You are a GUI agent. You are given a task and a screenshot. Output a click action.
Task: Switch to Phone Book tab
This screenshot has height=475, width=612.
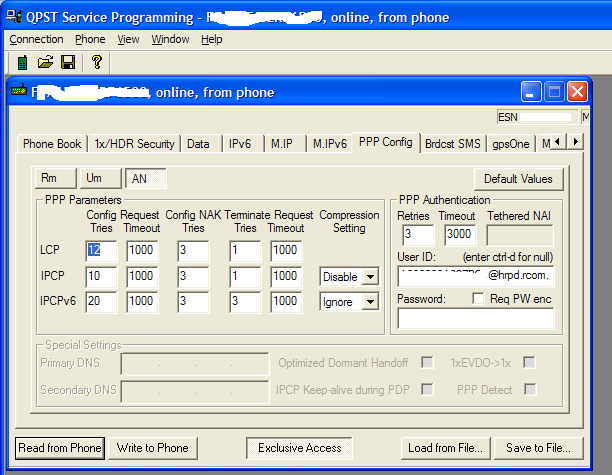[52, 144]
